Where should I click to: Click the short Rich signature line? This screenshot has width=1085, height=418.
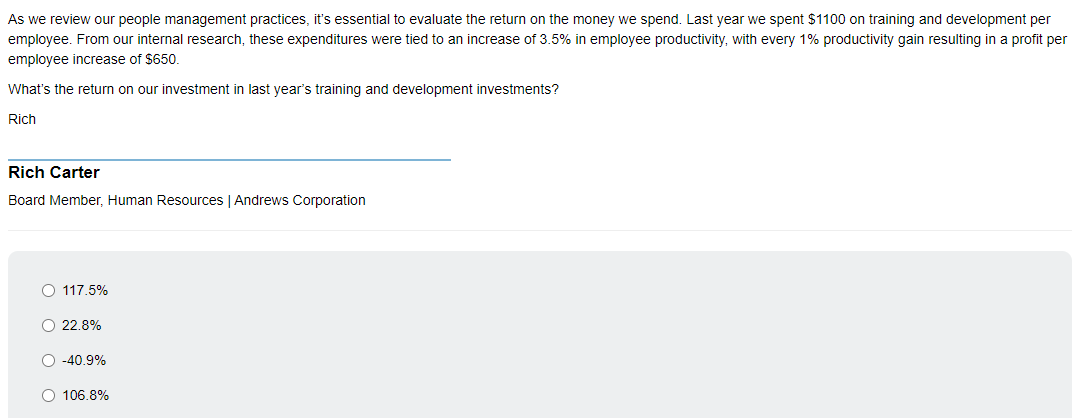coord(22,120)
